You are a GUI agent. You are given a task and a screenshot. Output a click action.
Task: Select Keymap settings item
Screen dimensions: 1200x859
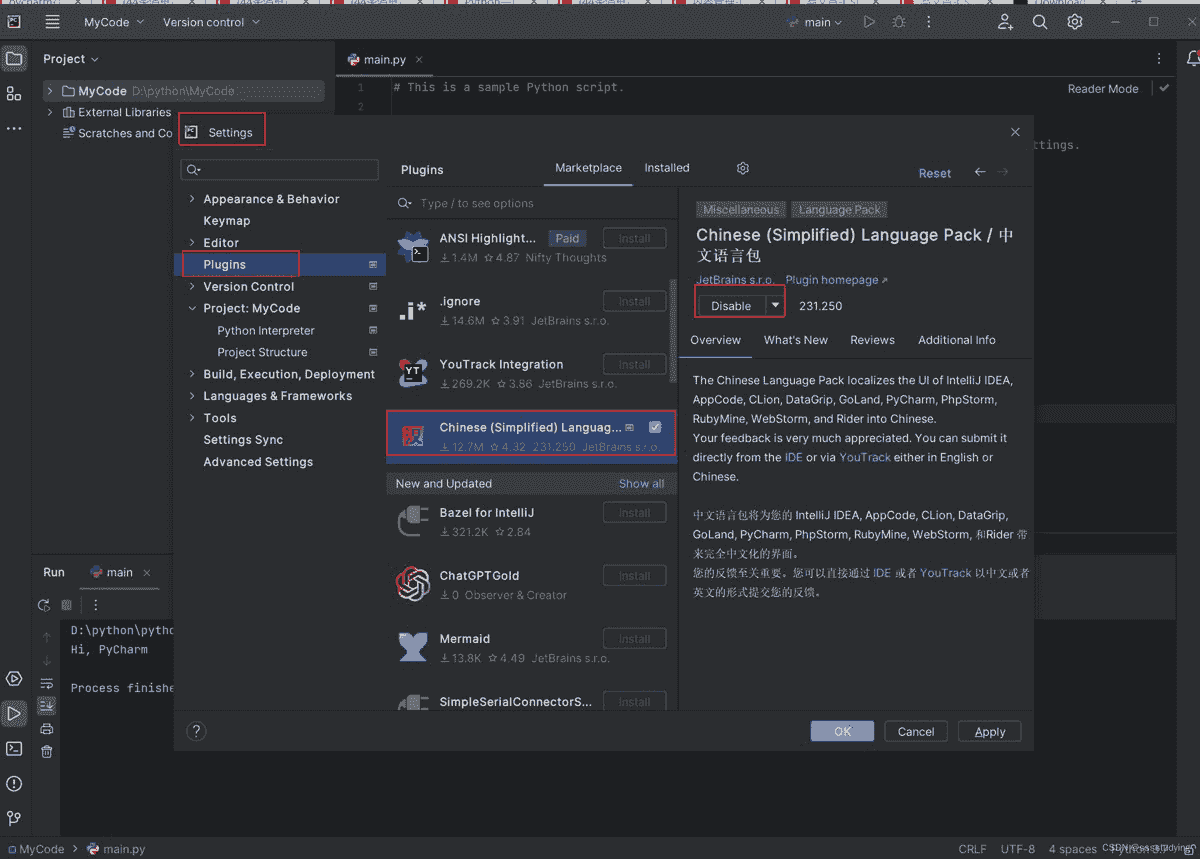227,221
